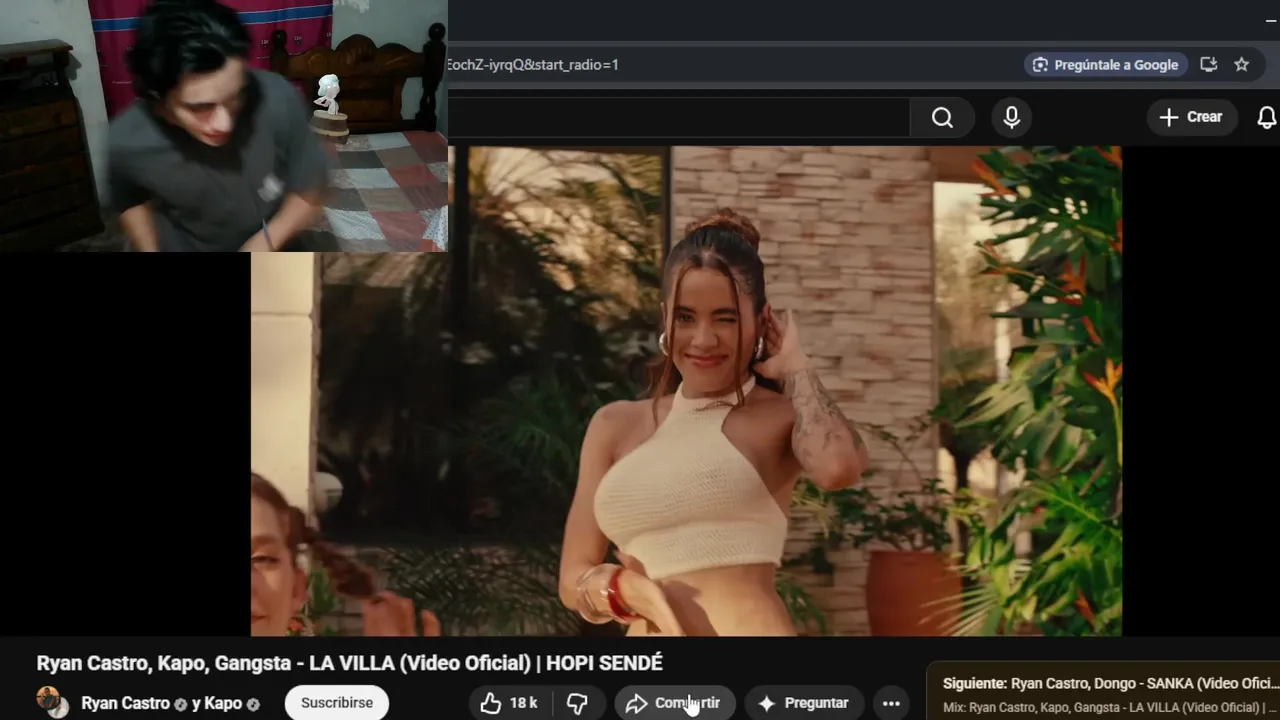The width and height of the screenshot is (1280, 720).
Task: Click the Compartir share button
Action: coord(674,703)
